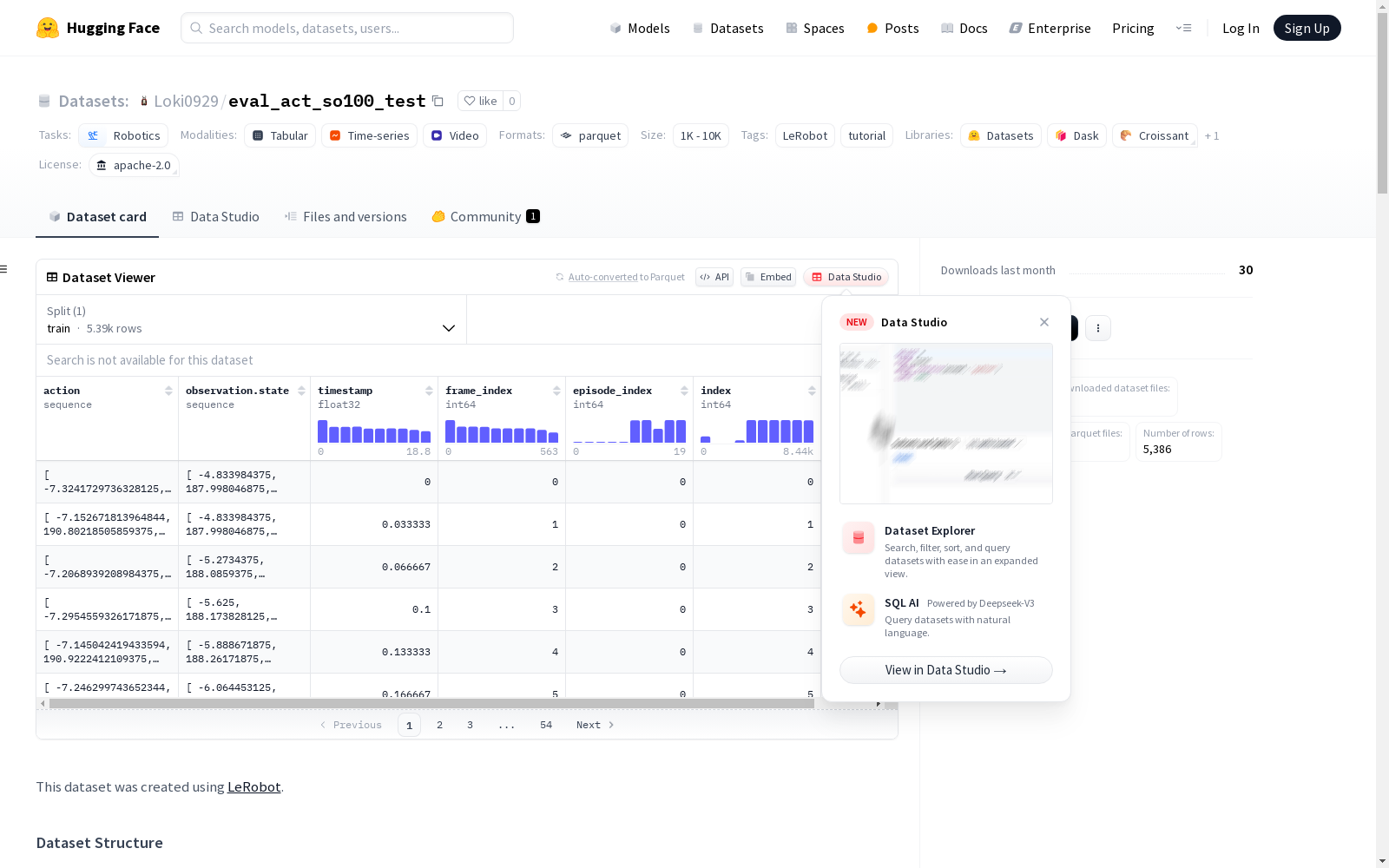Sort by index column arrows
Image resolution: width=1389 pixels, height=868 pixels.
[812, 391]
